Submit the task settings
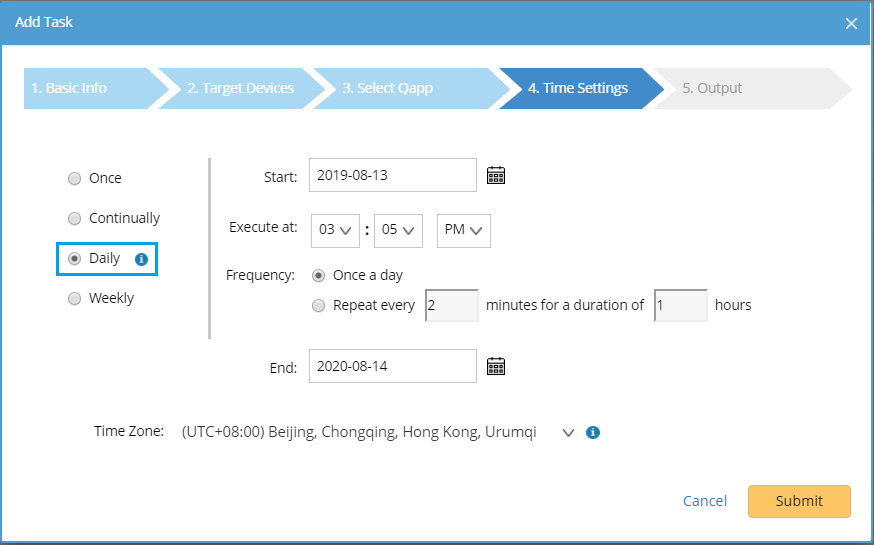Image resolution: width=874 pixels, height=545 pixels. point(799,501)
